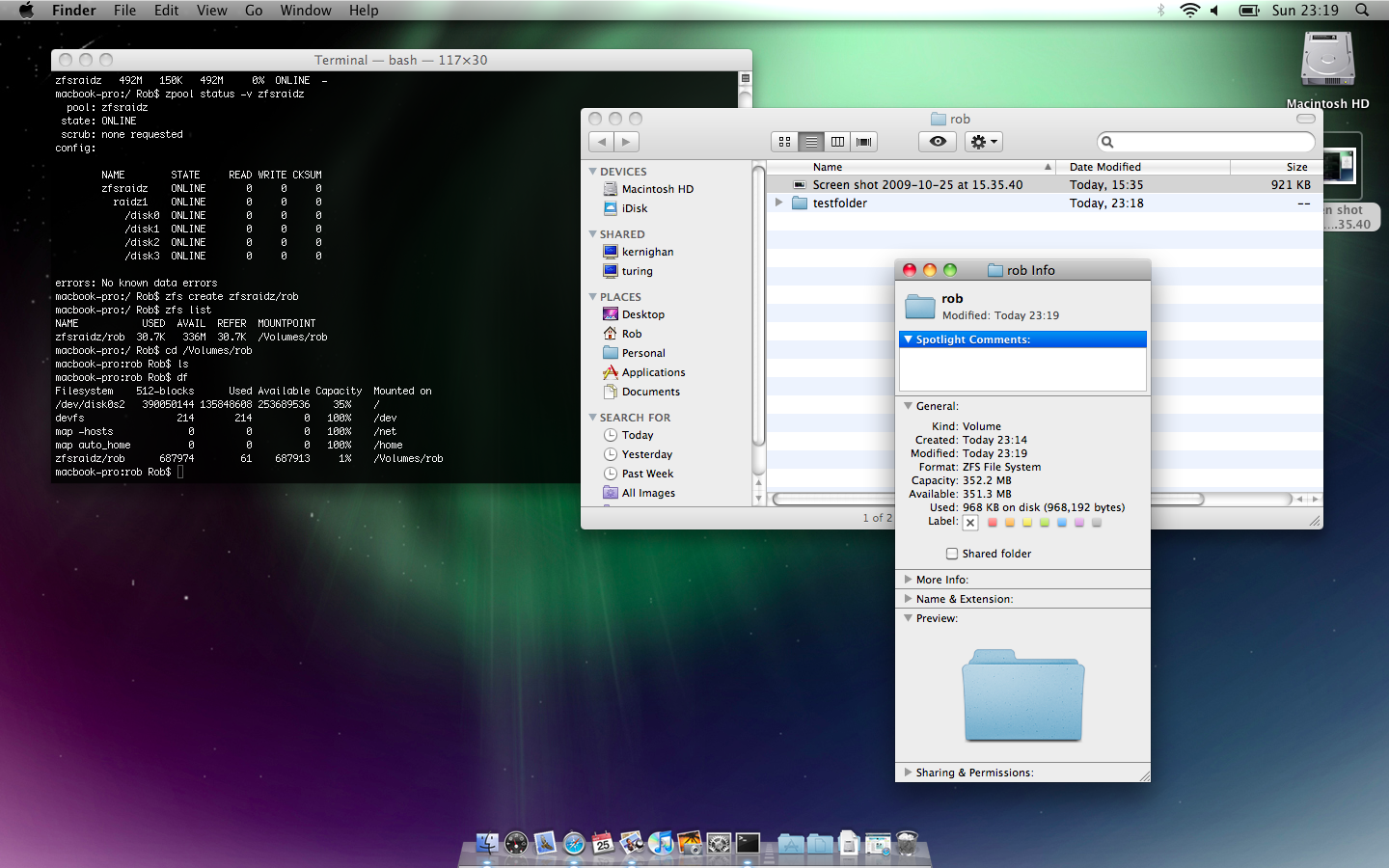Switch Finder window to Cover Flow view
This screenshot has width=1389, height=868.
[x=864, y=142]
